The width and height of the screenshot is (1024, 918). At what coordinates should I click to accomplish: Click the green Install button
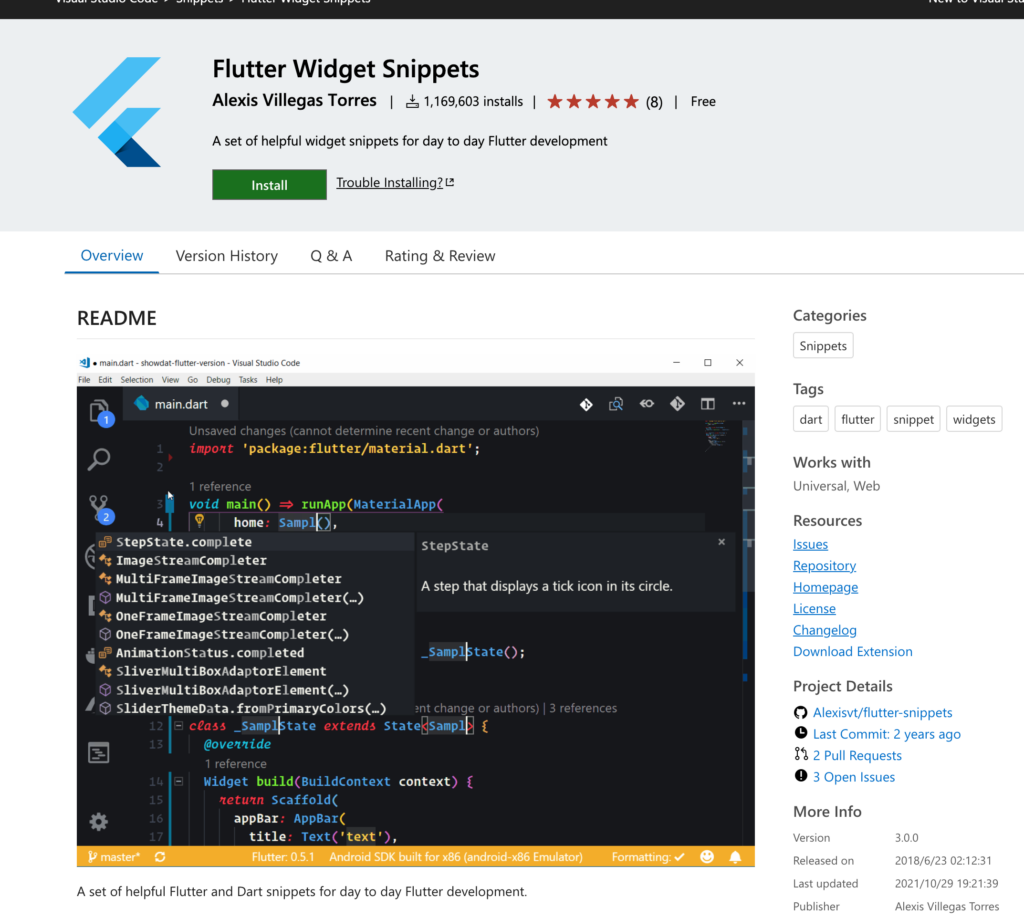click(269, 185)
